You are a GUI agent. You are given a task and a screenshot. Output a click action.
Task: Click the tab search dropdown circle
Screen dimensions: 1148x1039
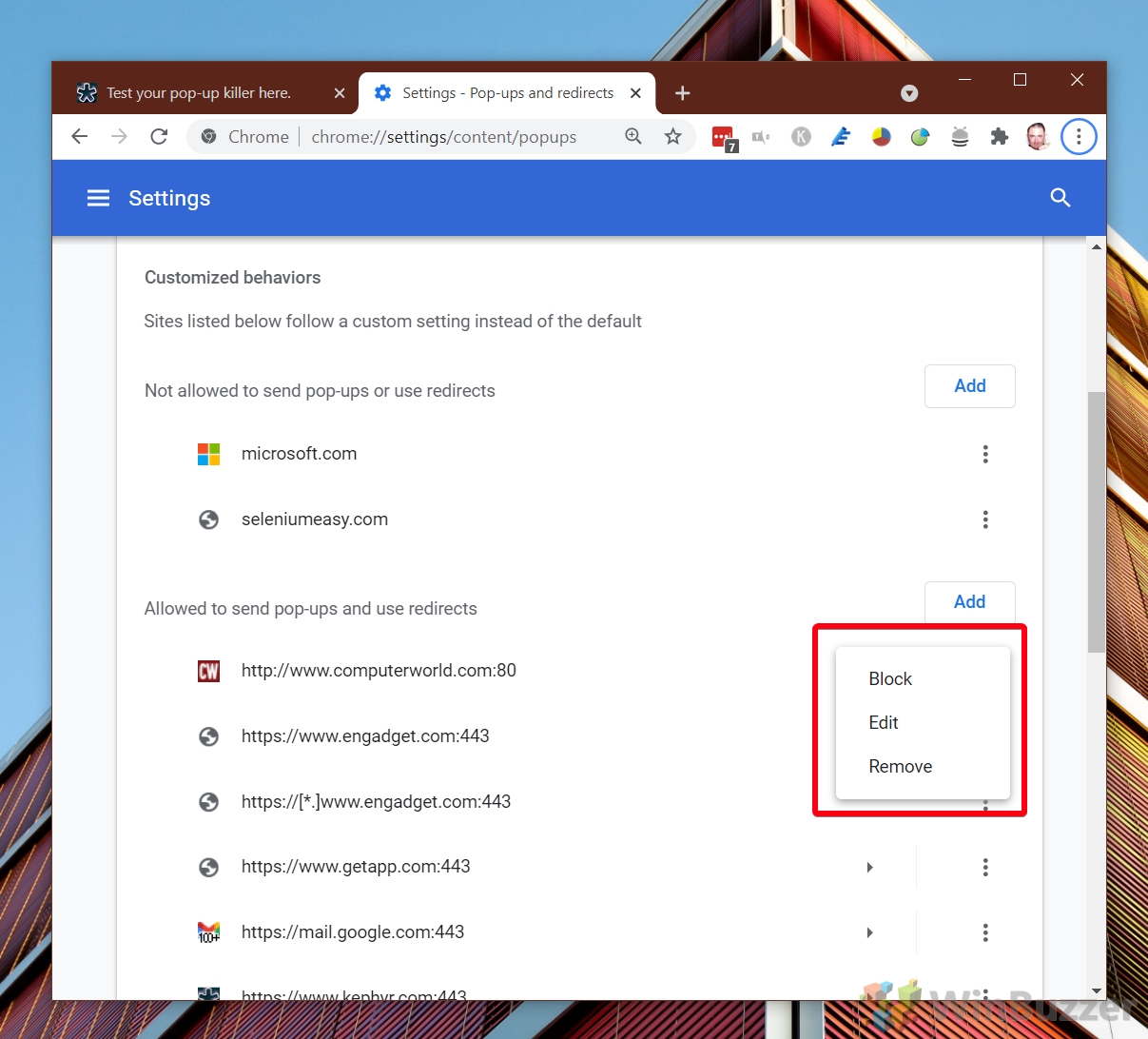909,93
